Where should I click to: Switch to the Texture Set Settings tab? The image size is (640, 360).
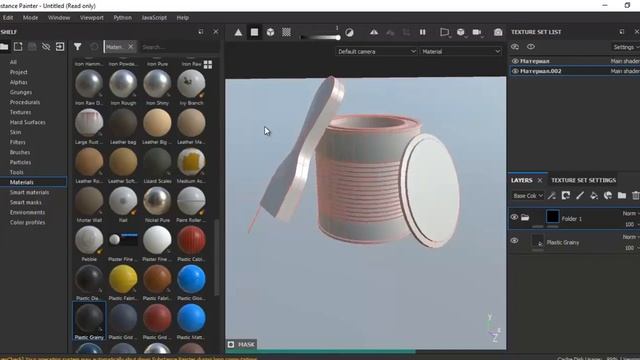tap(583, 180)
